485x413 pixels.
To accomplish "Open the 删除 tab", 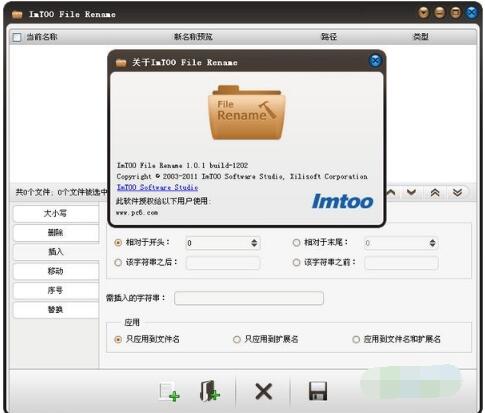I will pyautogui.click(x=56, y=233).
